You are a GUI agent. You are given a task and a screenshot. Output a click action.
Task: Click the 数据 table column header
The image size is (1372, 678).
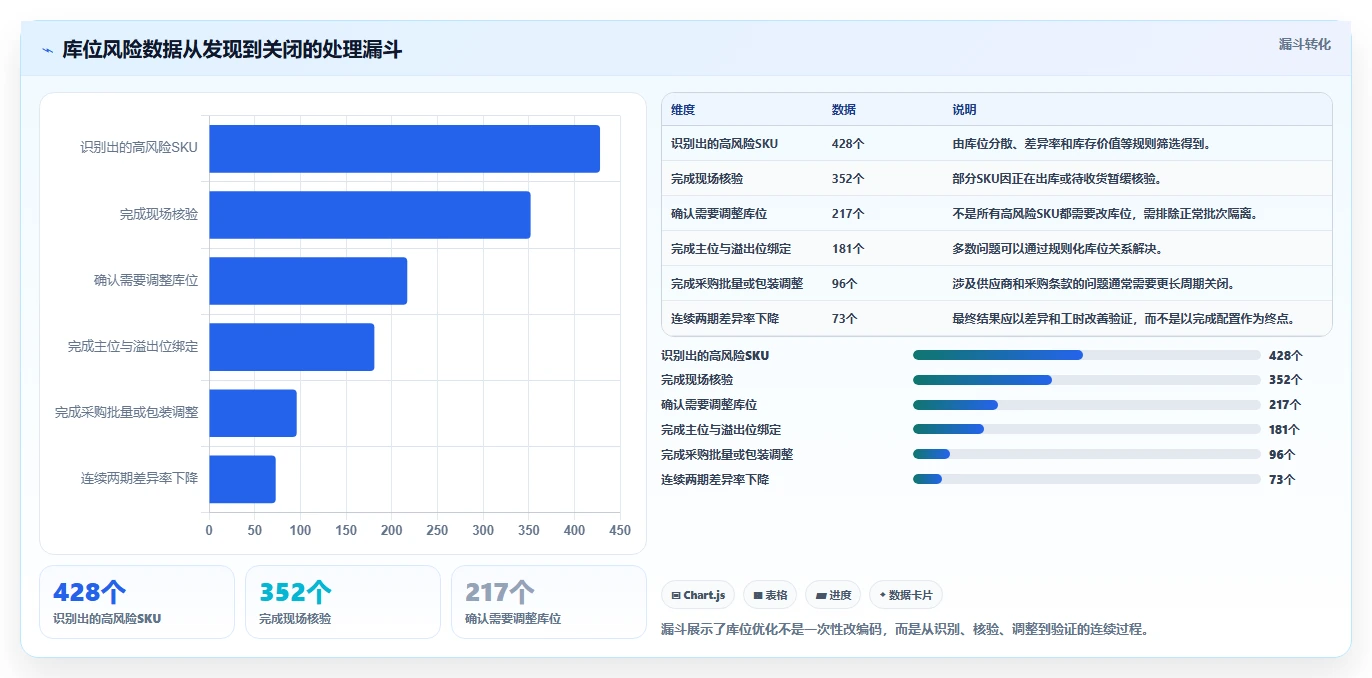(844, 110)
